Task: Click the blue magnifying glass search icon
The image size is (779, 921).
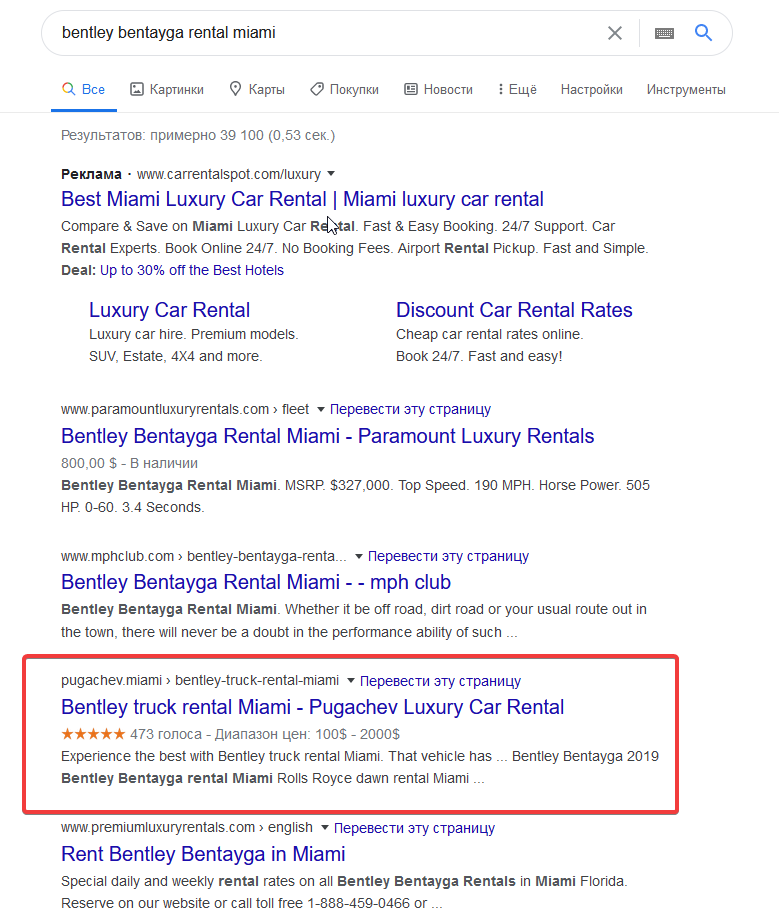Action: tap(703, 32)
